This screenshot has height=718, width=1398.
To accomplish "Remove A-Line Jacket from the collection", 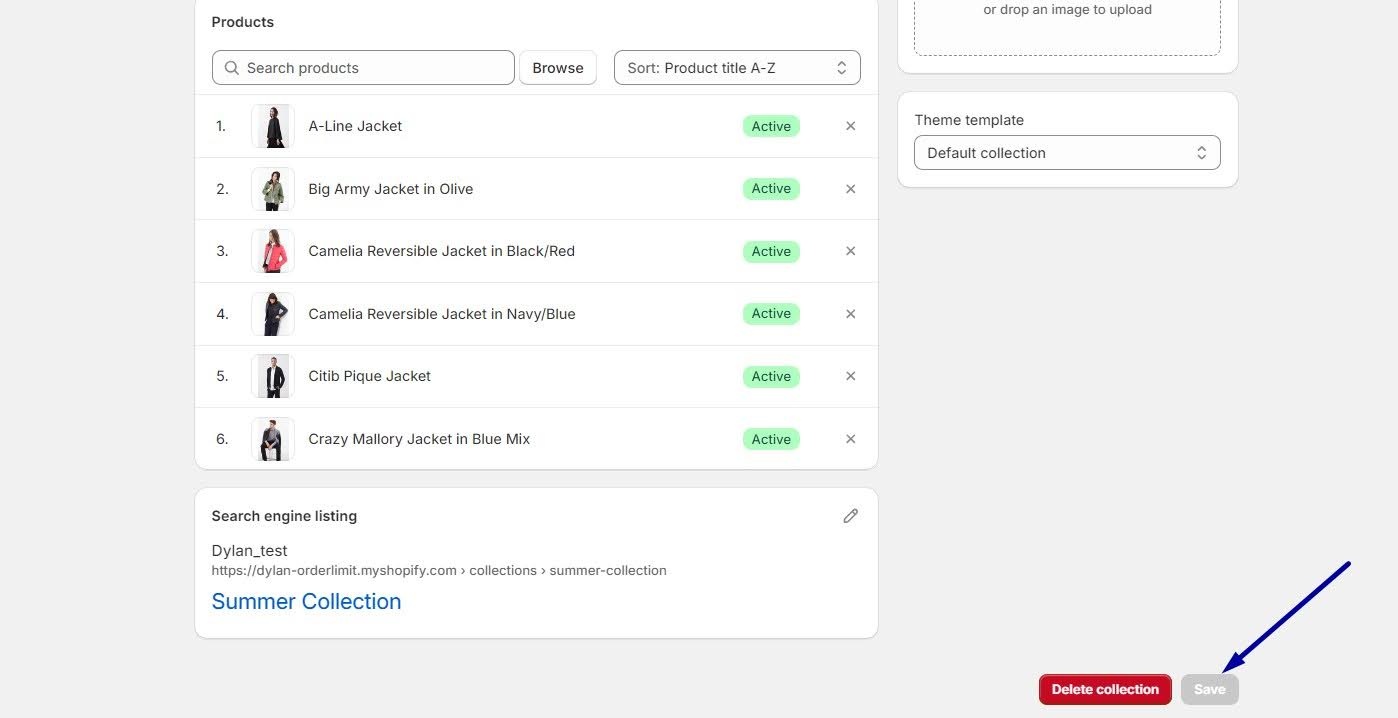I will click(x=850, y=126).
